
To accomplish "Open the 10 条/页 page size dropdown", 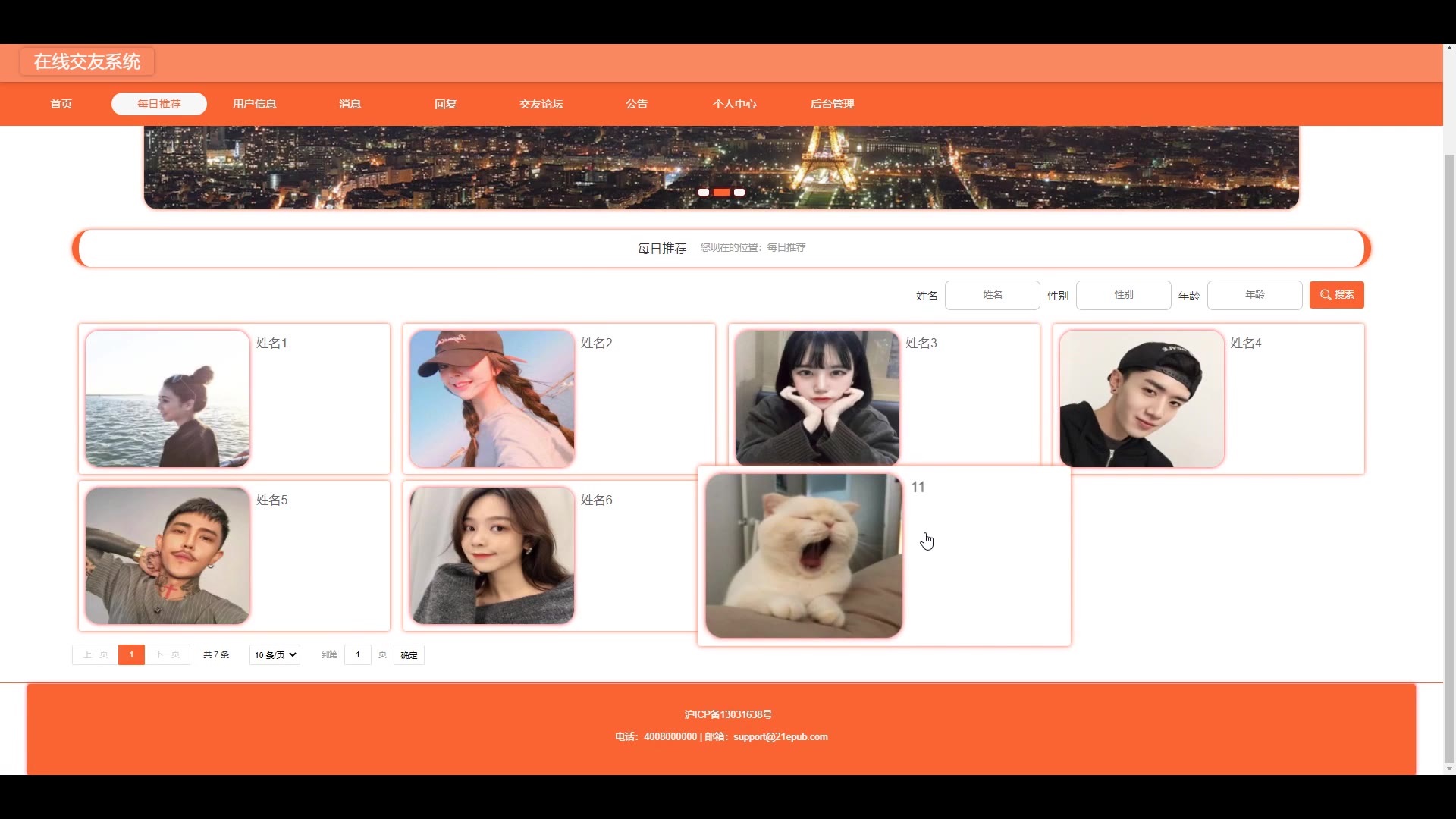I will [x=275, y=655].
